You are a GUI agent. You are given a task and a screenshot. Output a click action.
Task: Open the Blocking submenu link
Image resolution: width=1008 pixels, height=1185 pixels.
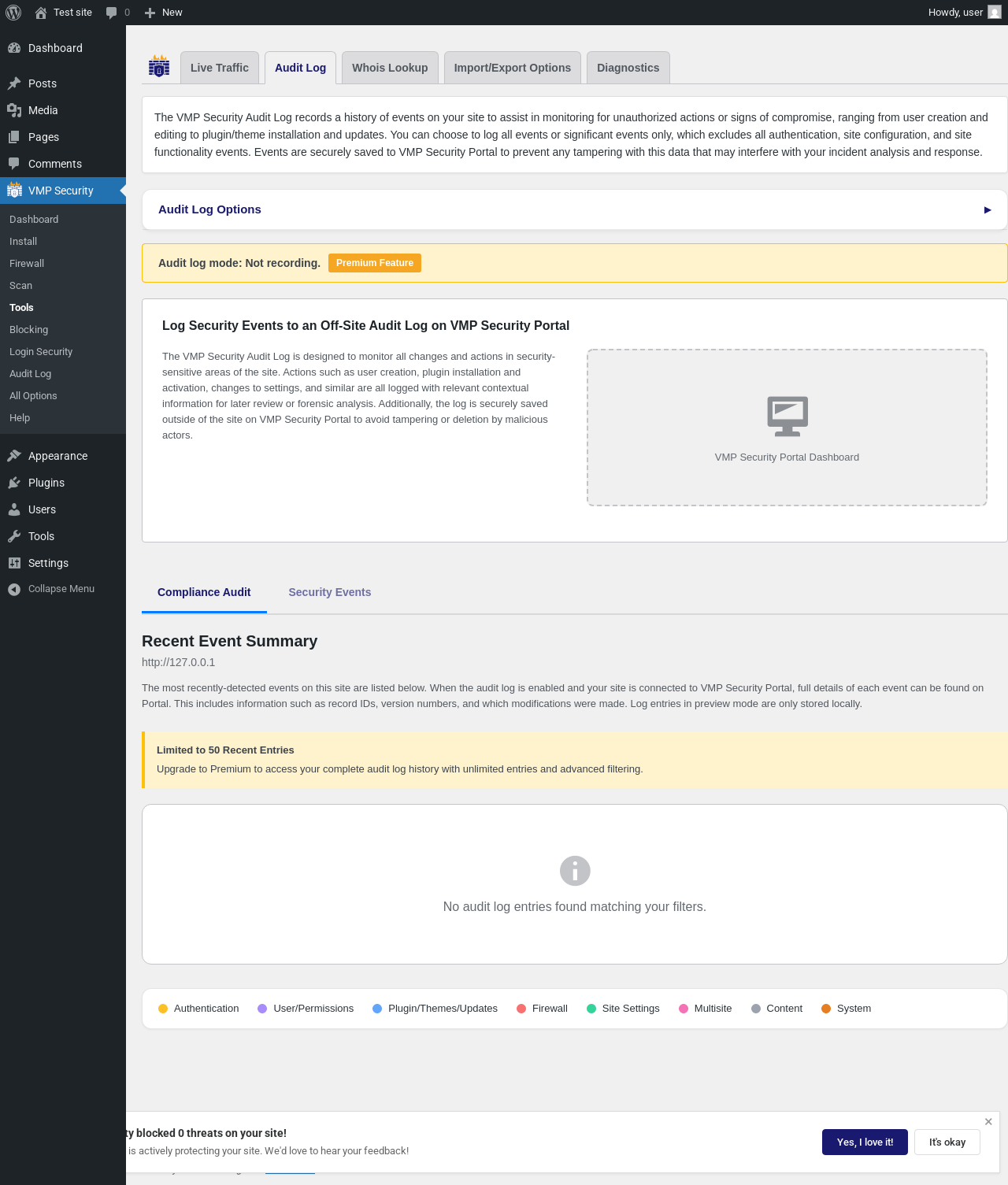[x=28, y=330]
